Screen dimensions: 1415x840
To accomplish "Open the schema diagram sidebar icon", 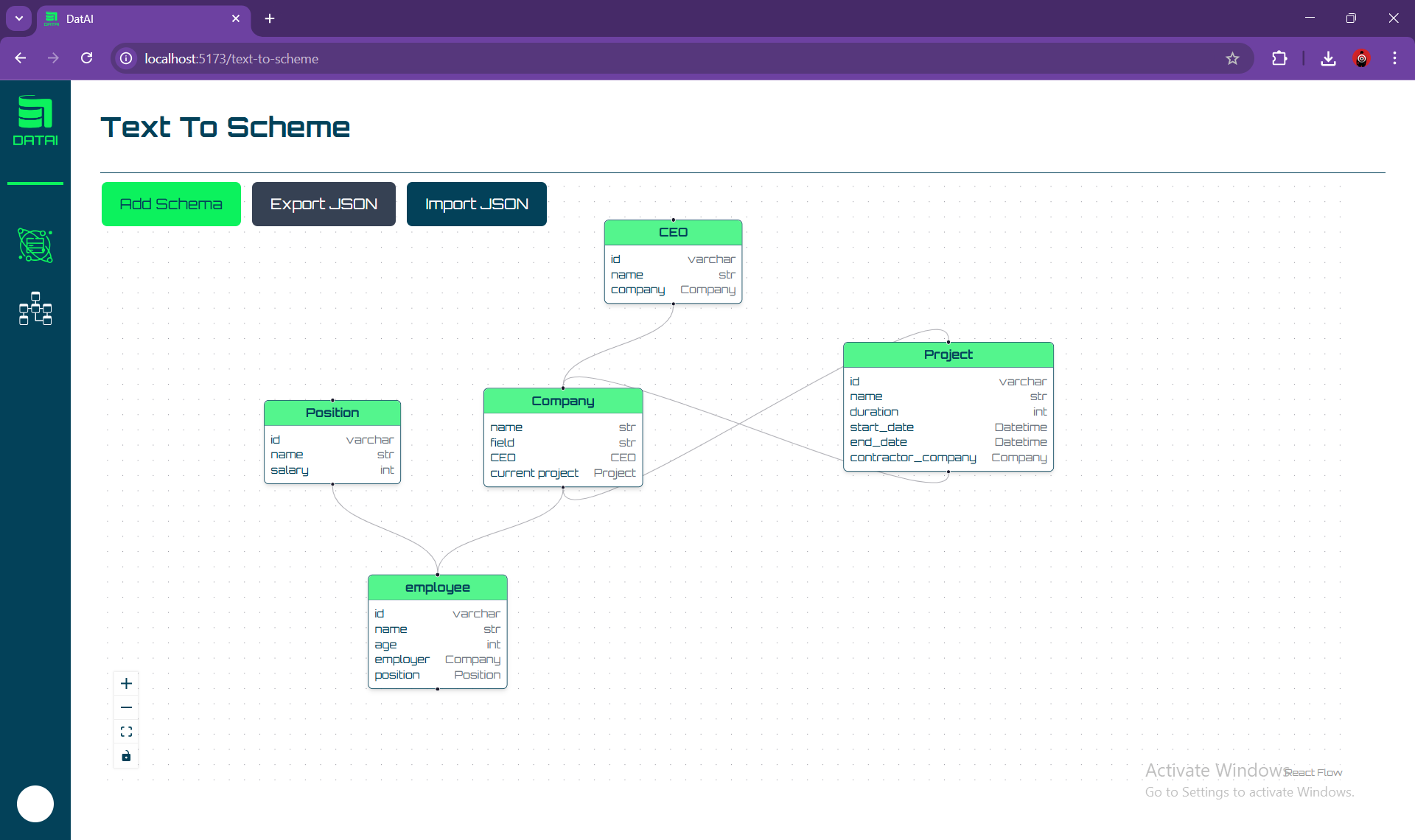I will [x=35, y=309].
